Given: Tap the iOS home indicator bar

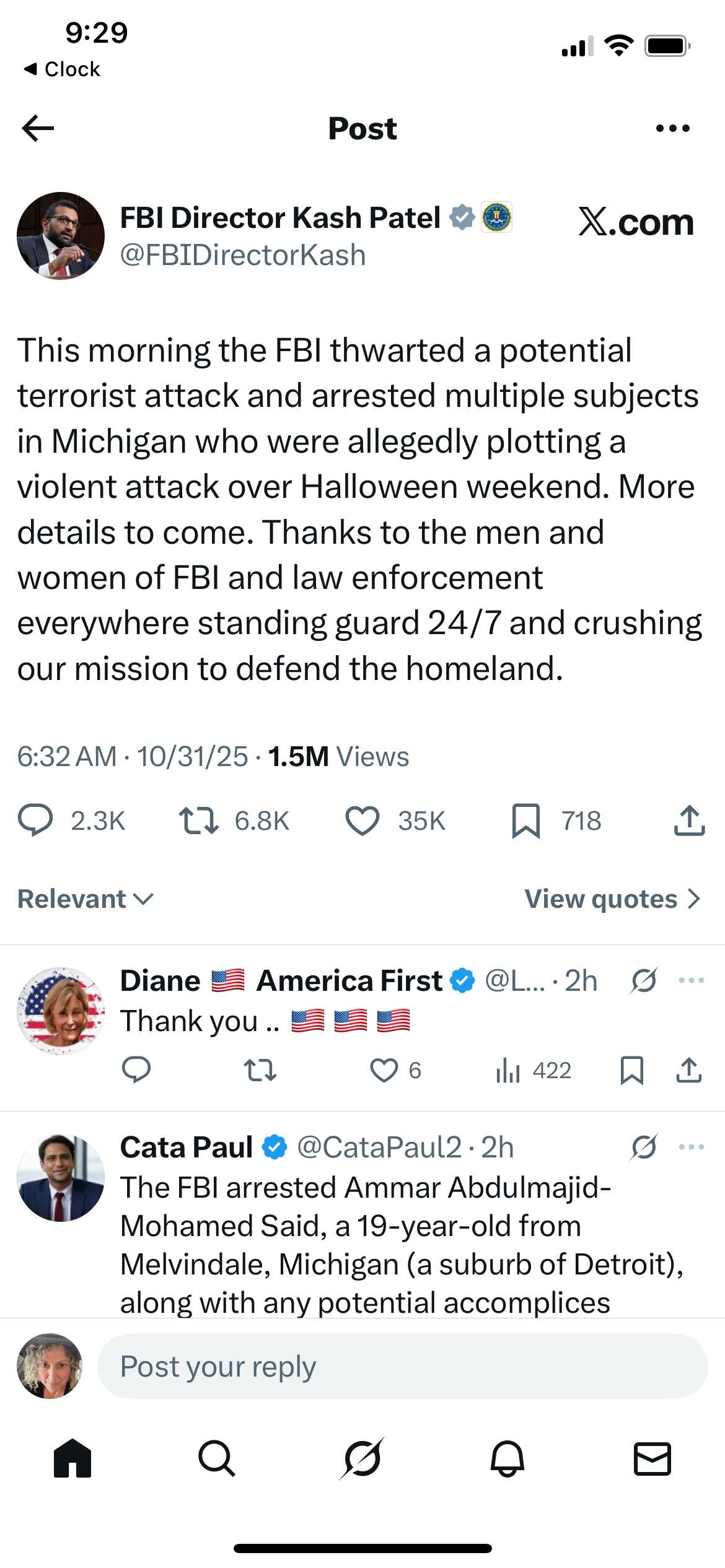Looking at the screenshot, I should coord(362,1548).
